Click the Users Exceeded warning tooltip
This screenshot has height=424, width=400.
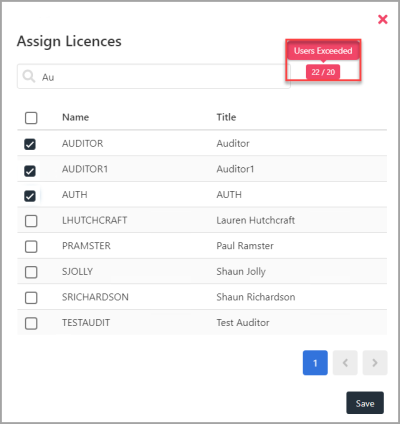(323, 51)
